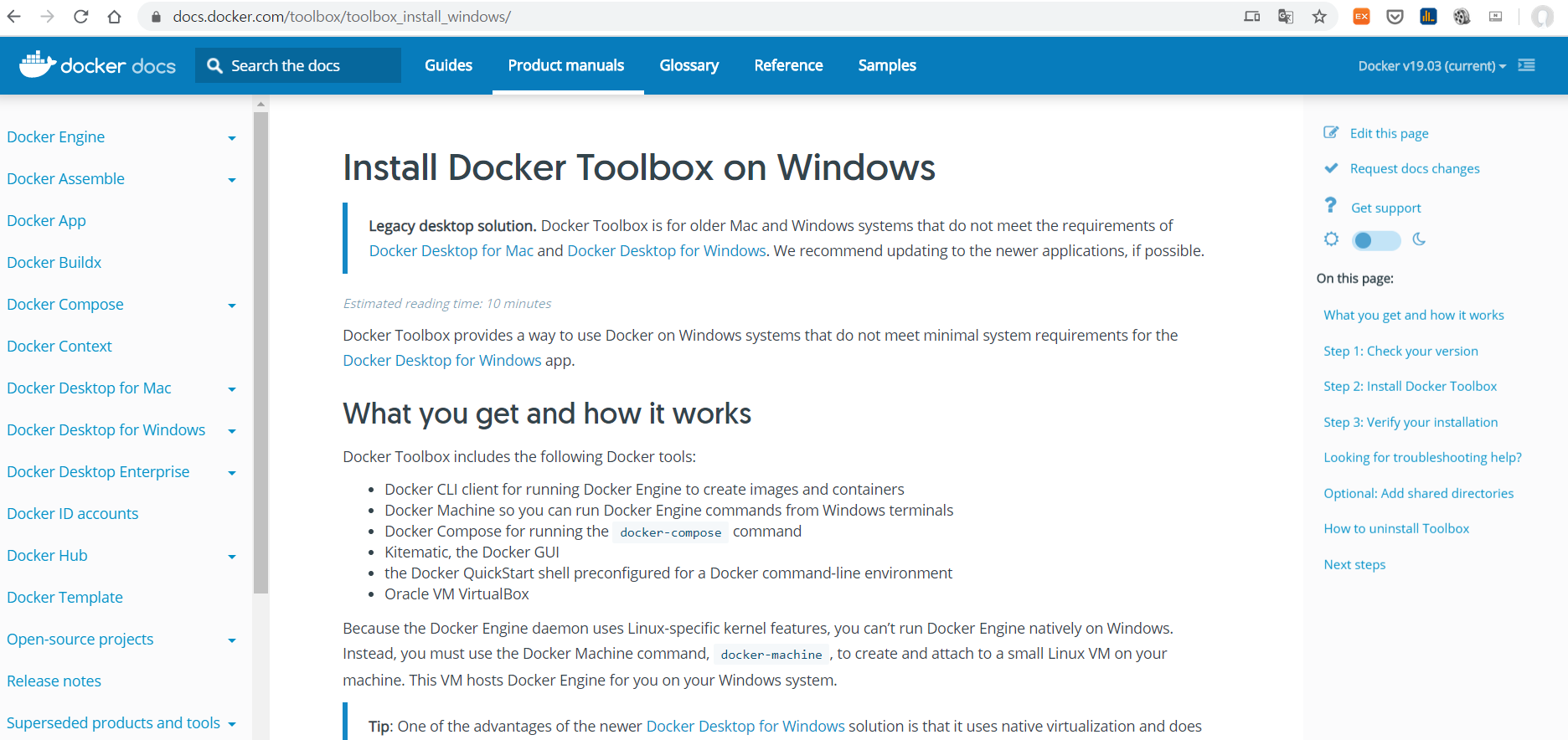The height and width of the screenshot is (740, 1568).
Task: Open the blue chart extension icon
Action: (1429, 16)
